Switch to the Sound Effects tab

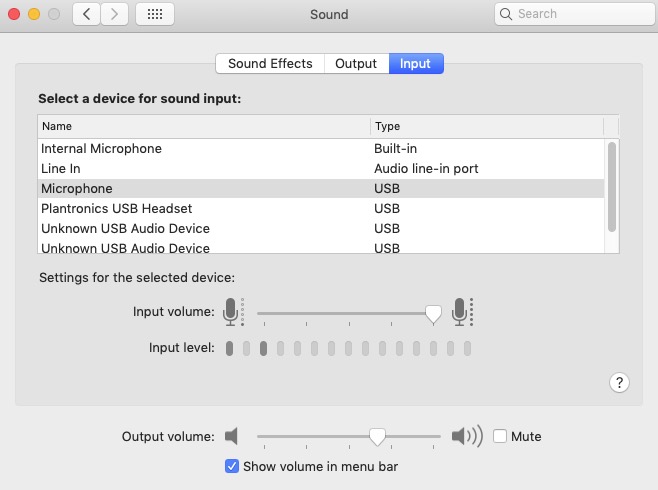coord(270,63)
